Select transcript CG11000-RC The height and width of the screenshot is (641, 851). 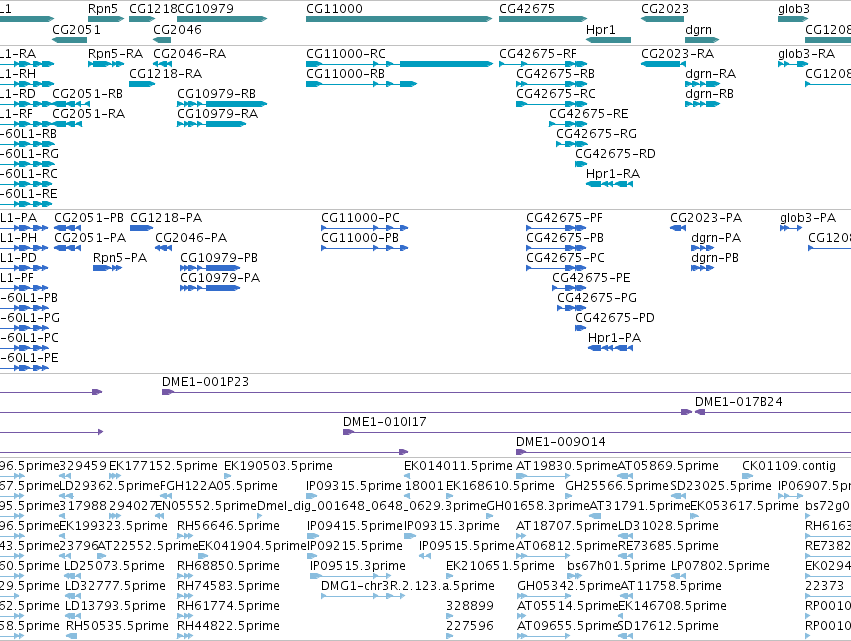point(346,54)
